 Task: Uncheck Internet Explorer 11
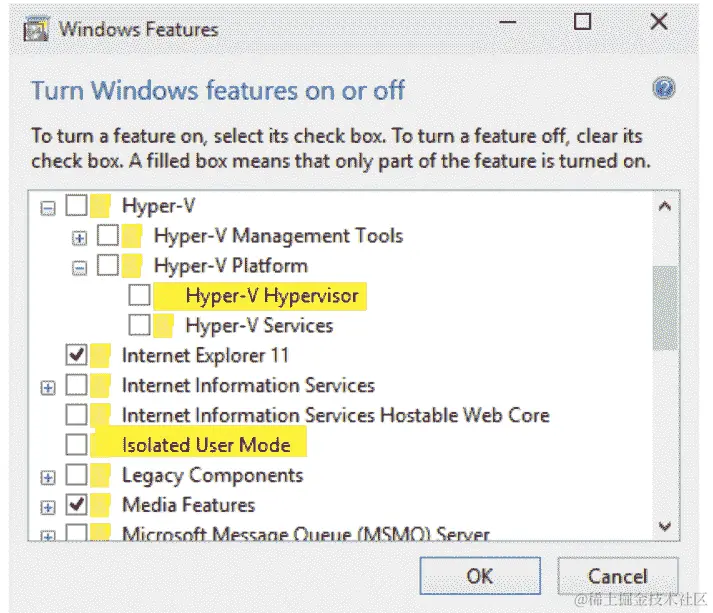point(76,355)
